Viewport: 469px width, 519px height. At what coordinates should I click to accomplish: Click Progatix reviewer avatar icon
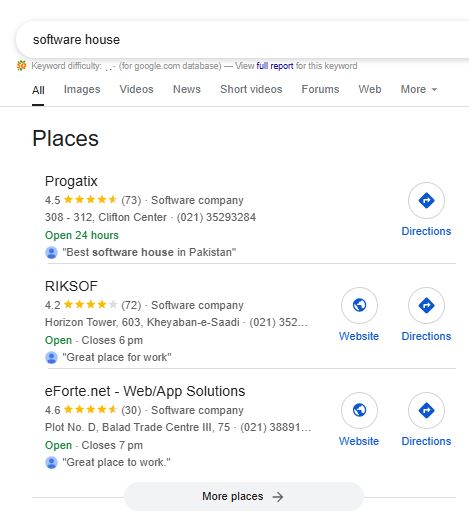pyautogui.click(x=51, y=252)
